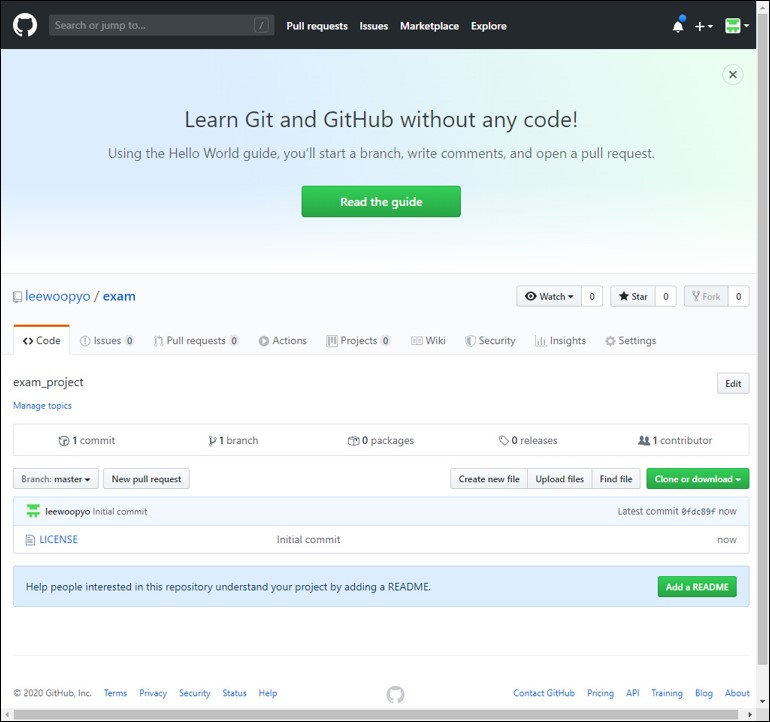Image resolution: width=770 pixels, height=722 pixels.
Task: View the forks count next to Fork
Action: click(738, 296)
